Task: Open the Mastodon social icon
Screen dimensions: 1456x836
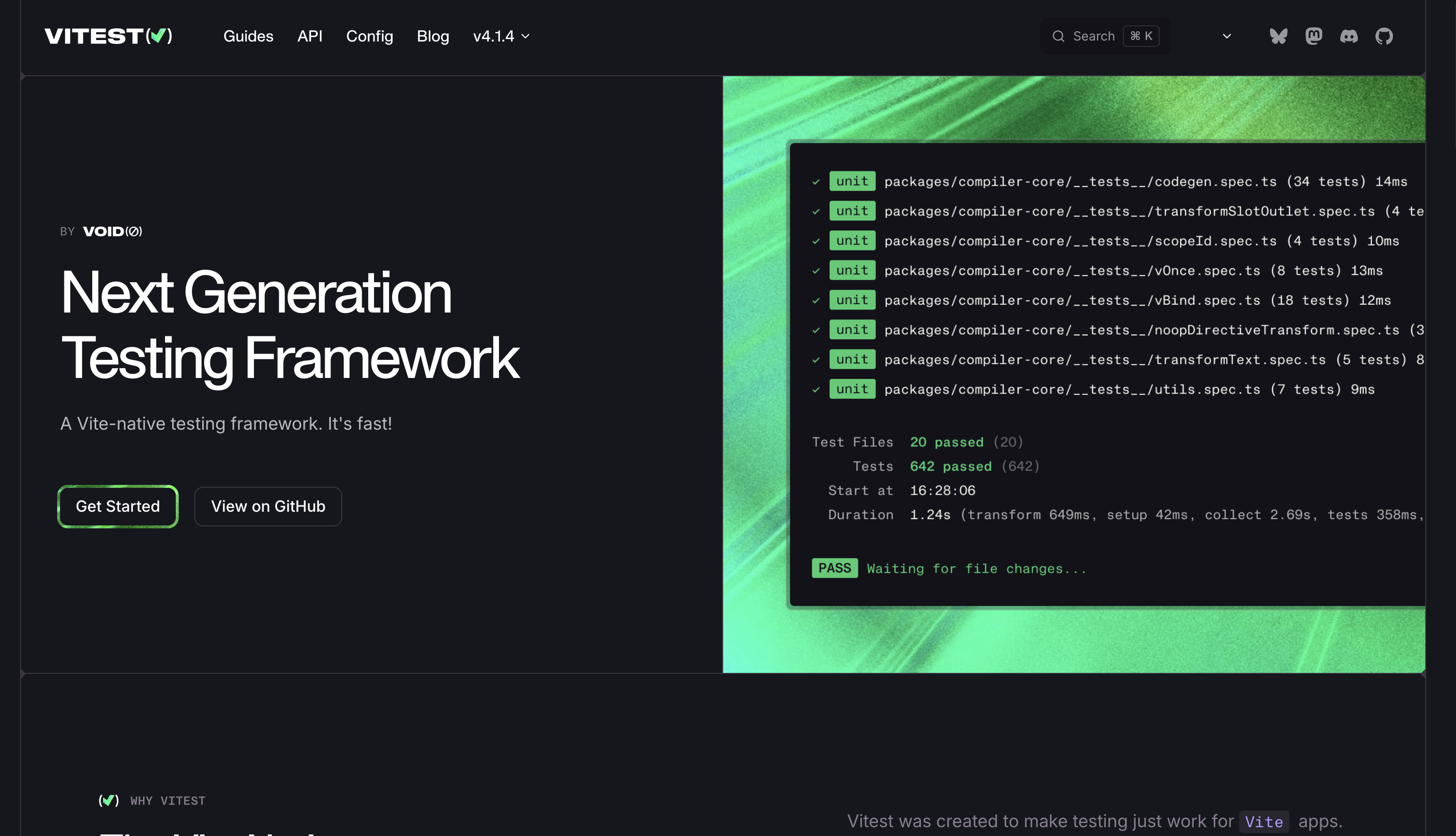Action: tap(1313, 36)
